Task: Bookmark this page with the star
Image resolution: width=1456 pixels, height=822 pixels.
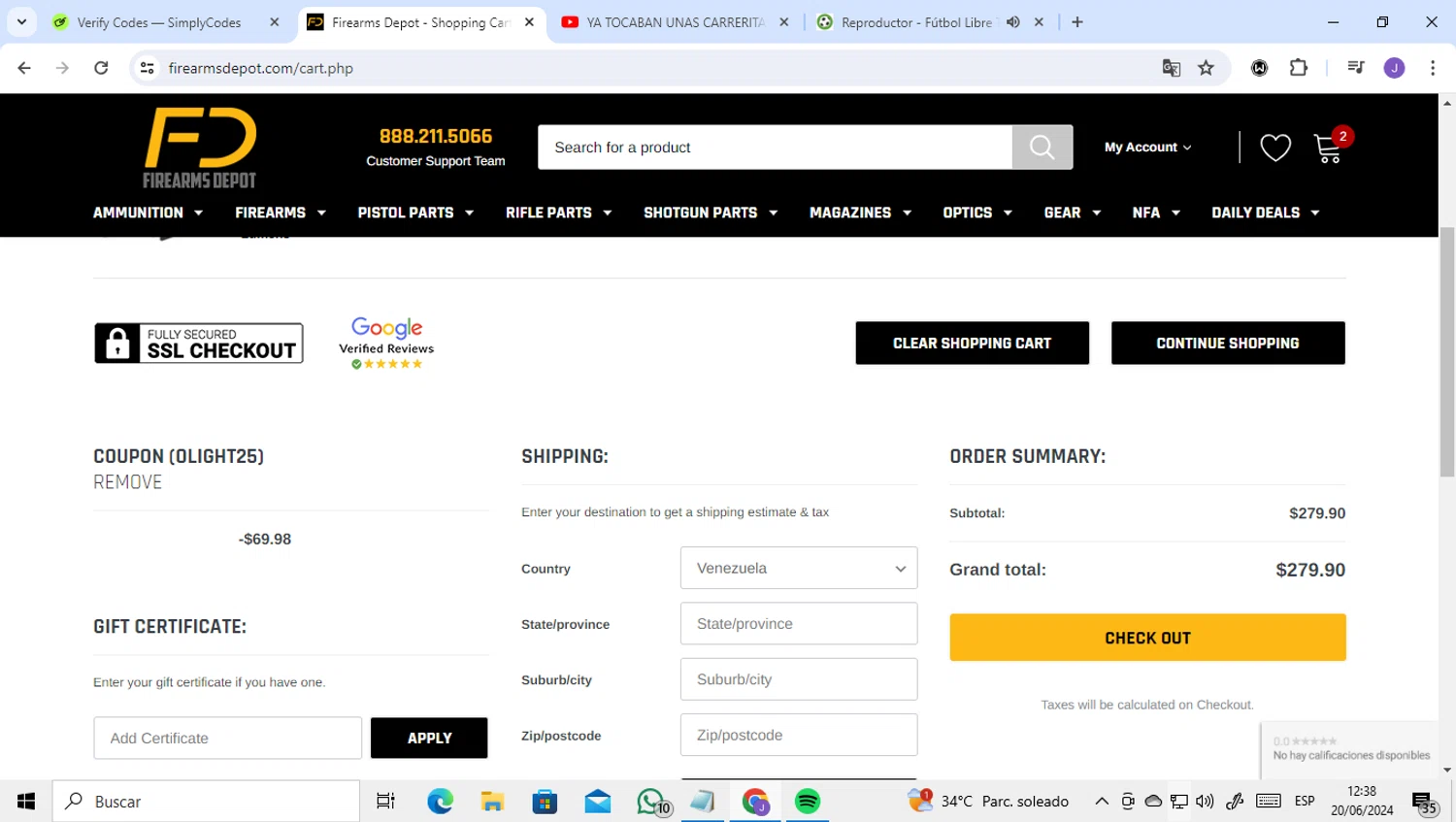Action: tap(1206, 68)
